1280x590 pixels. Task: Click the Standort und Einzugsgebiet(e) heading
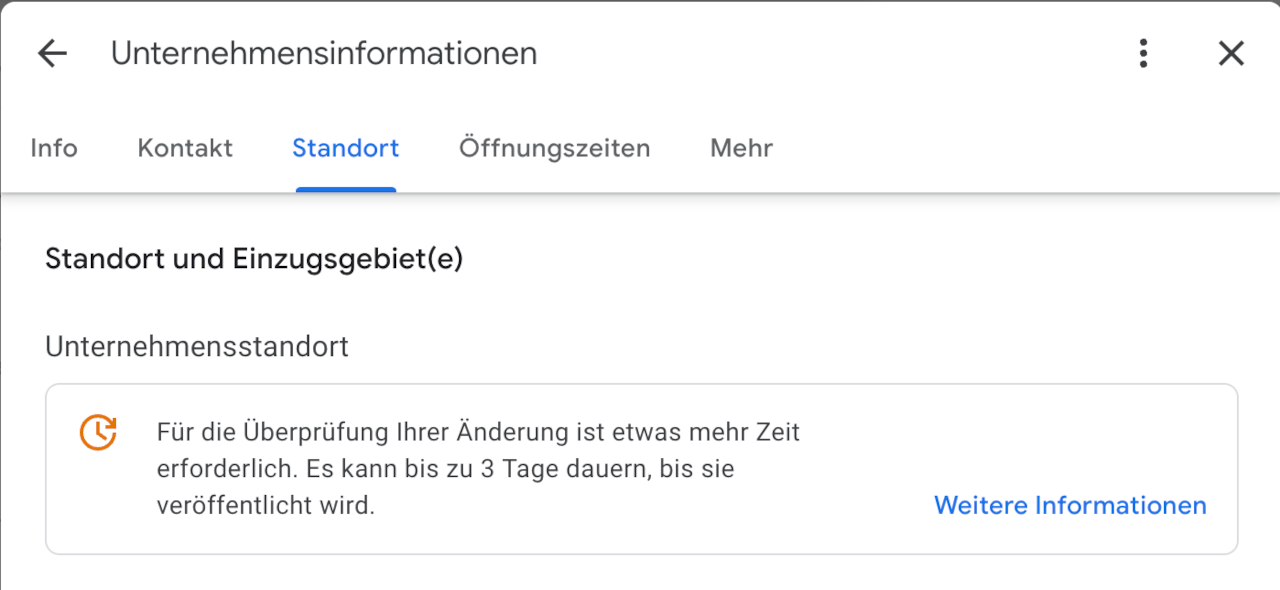click(254, 259)
